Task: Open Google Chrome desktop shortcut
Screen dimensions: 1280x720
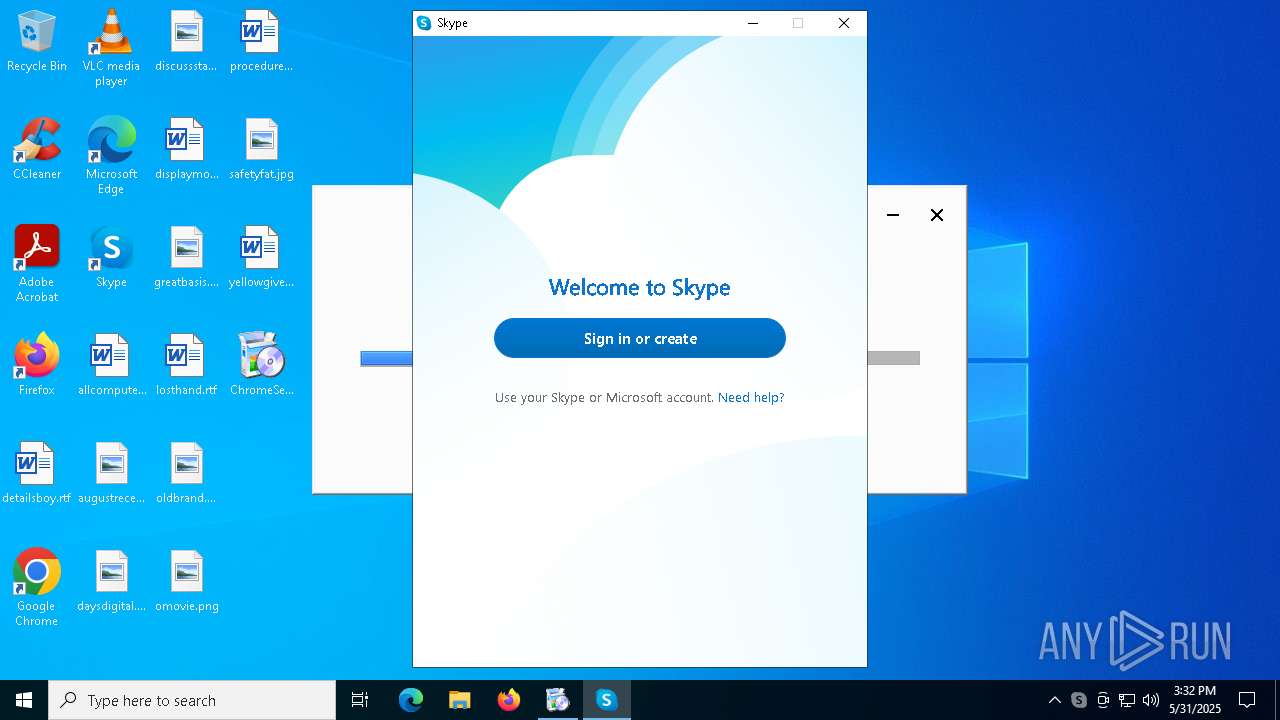Action: pos(37,588)
